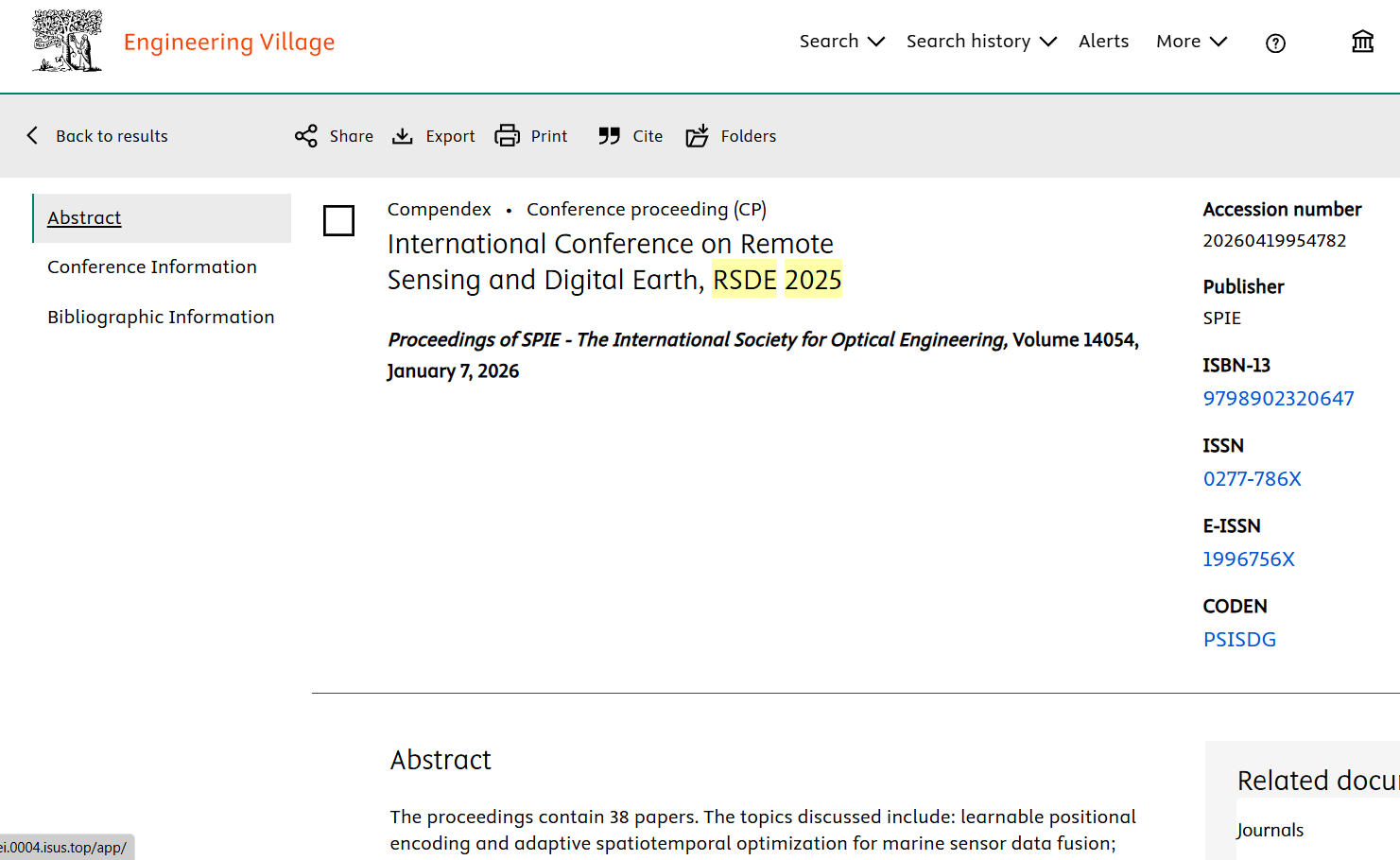Open the Alerts page
This screenshot has width=1400, height=860.
tap(1103, 42)
